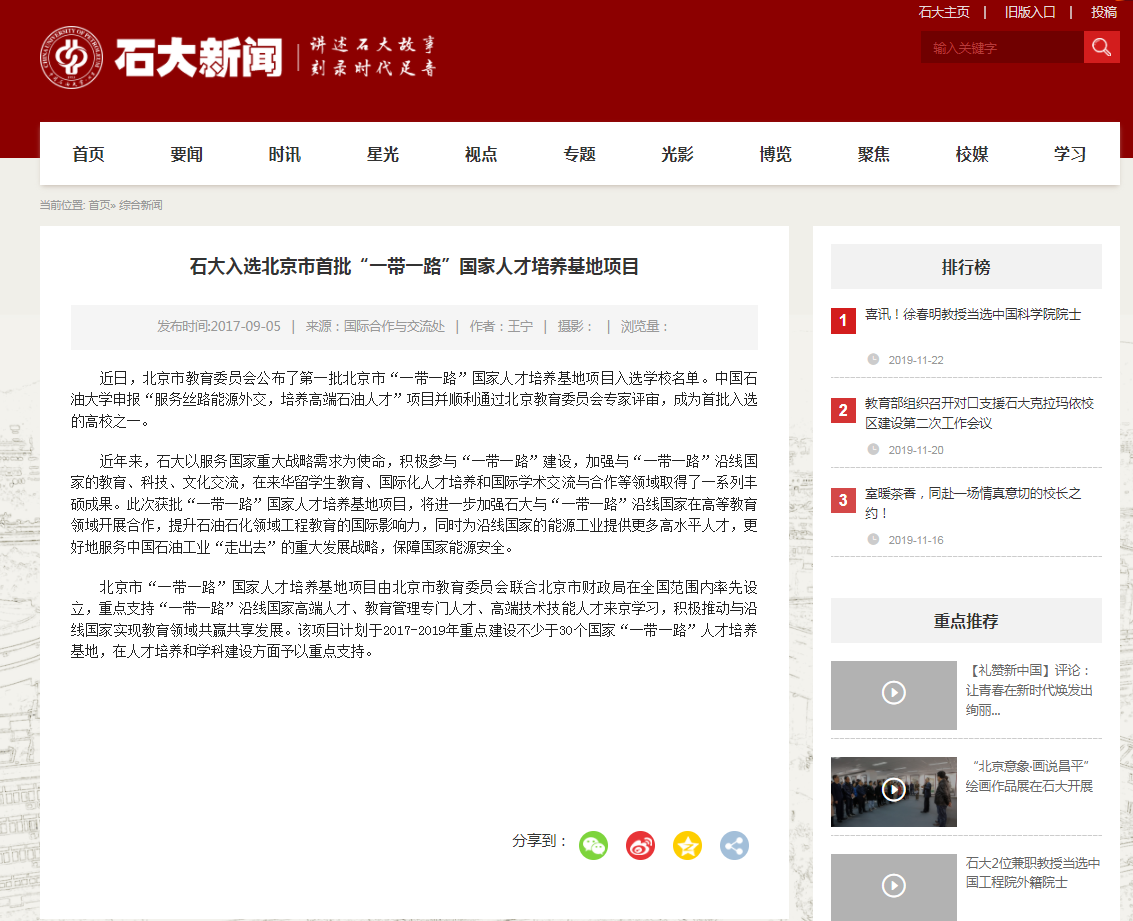Click the 首页 breadcrumb link
1133x921 pixels.
pyautogui.click(x=99, y=205)
